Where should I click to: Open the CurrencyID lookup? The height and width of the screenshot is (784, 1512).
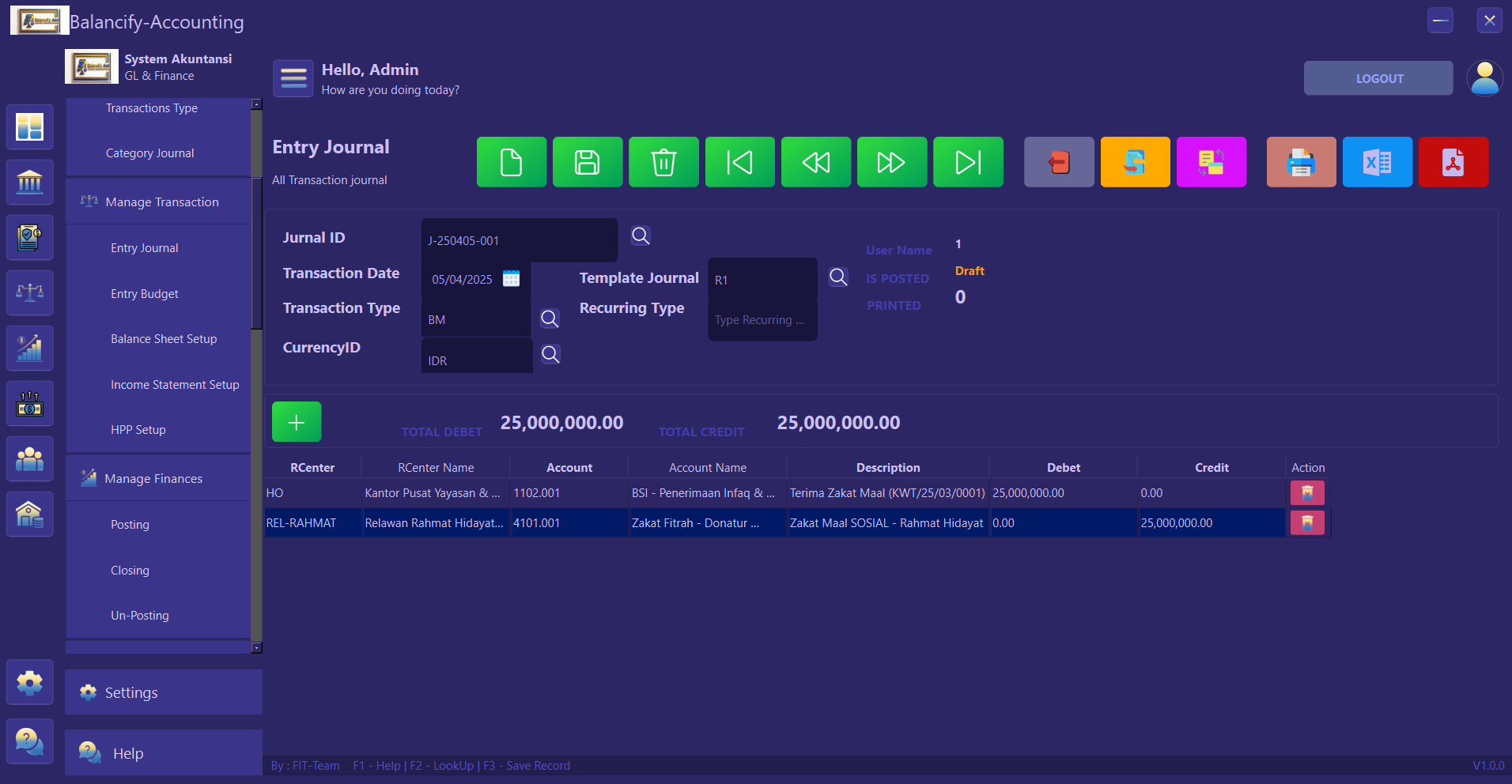pos(550,354)
